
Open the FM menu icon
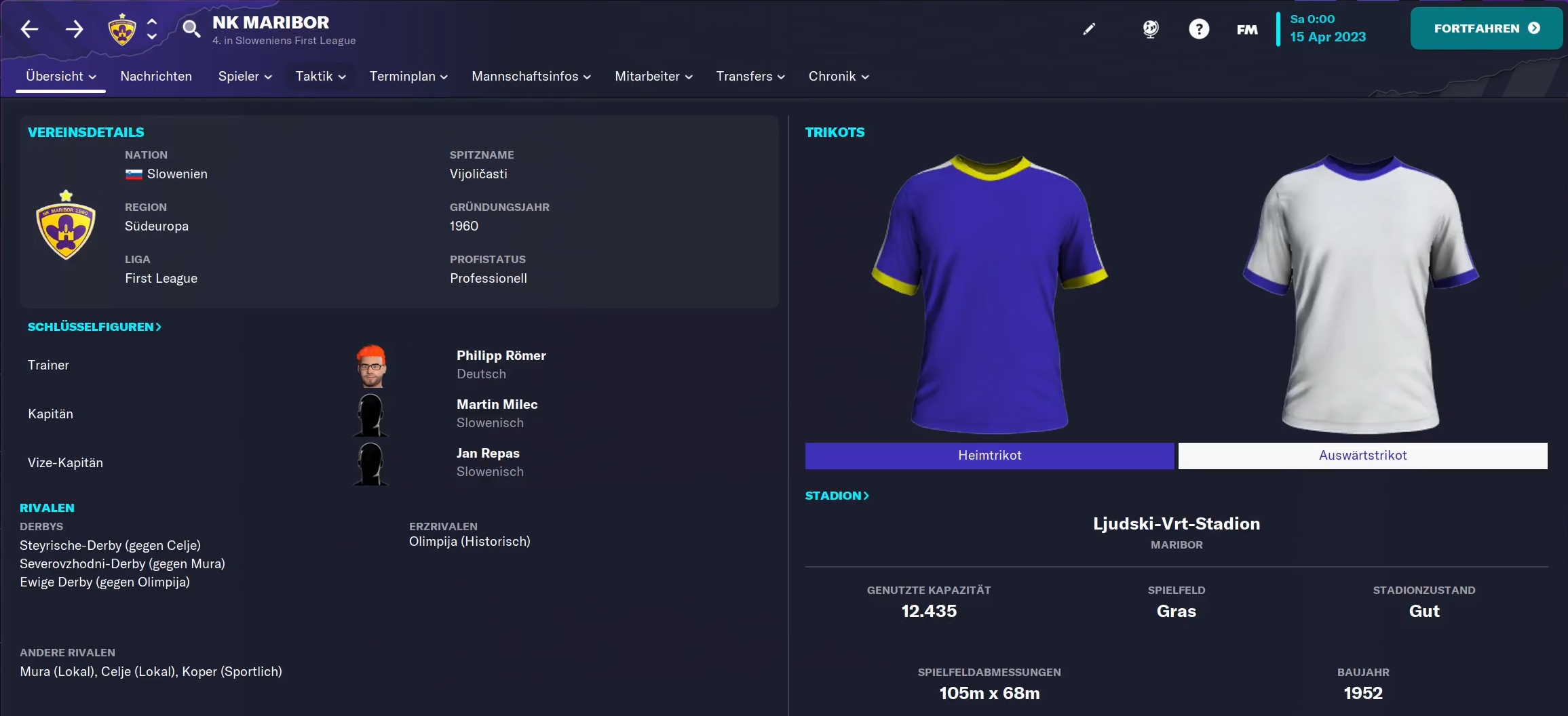click(x=1246, y=29)
